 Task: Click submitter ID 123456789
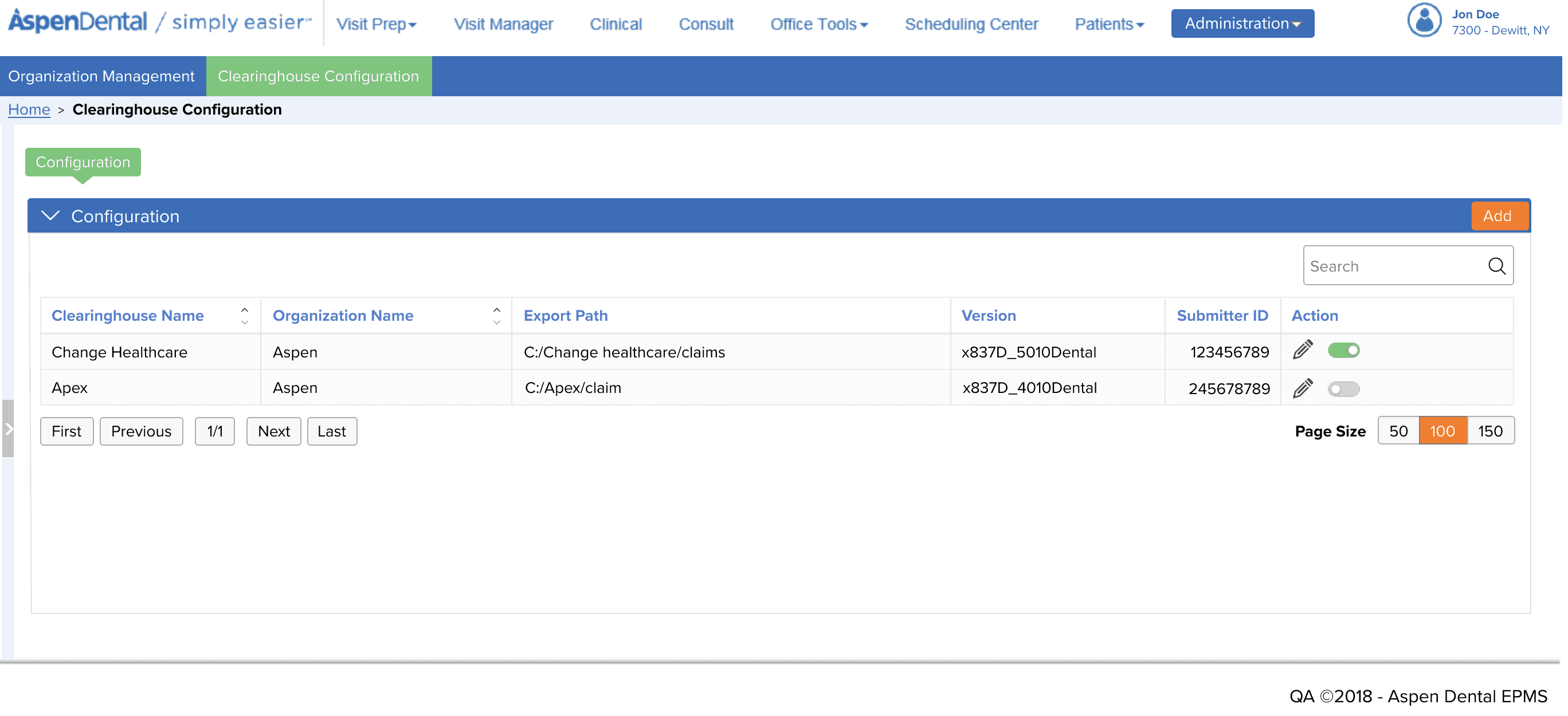click(1229, 352)
